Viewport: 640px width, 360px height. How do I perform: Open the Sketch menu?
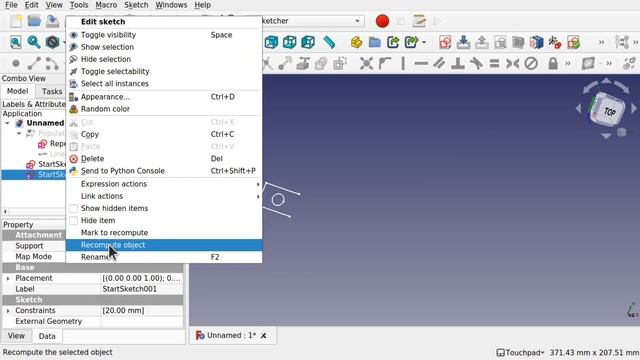(136, 5)
